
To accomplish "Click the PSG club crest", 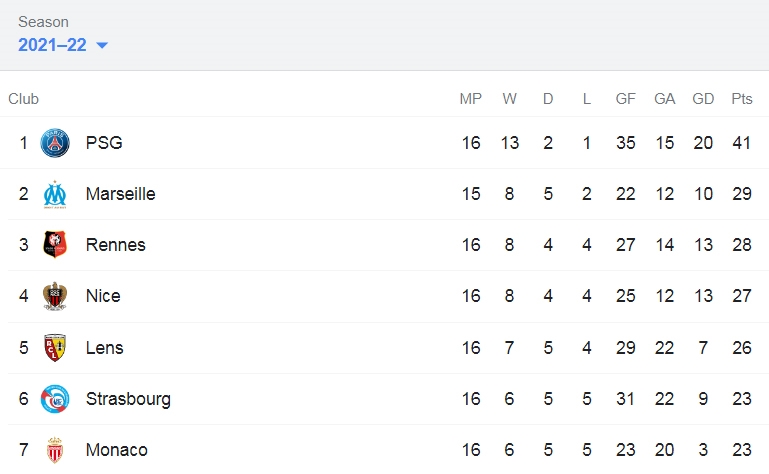I will pyautogui.click(x=55, y=143).
